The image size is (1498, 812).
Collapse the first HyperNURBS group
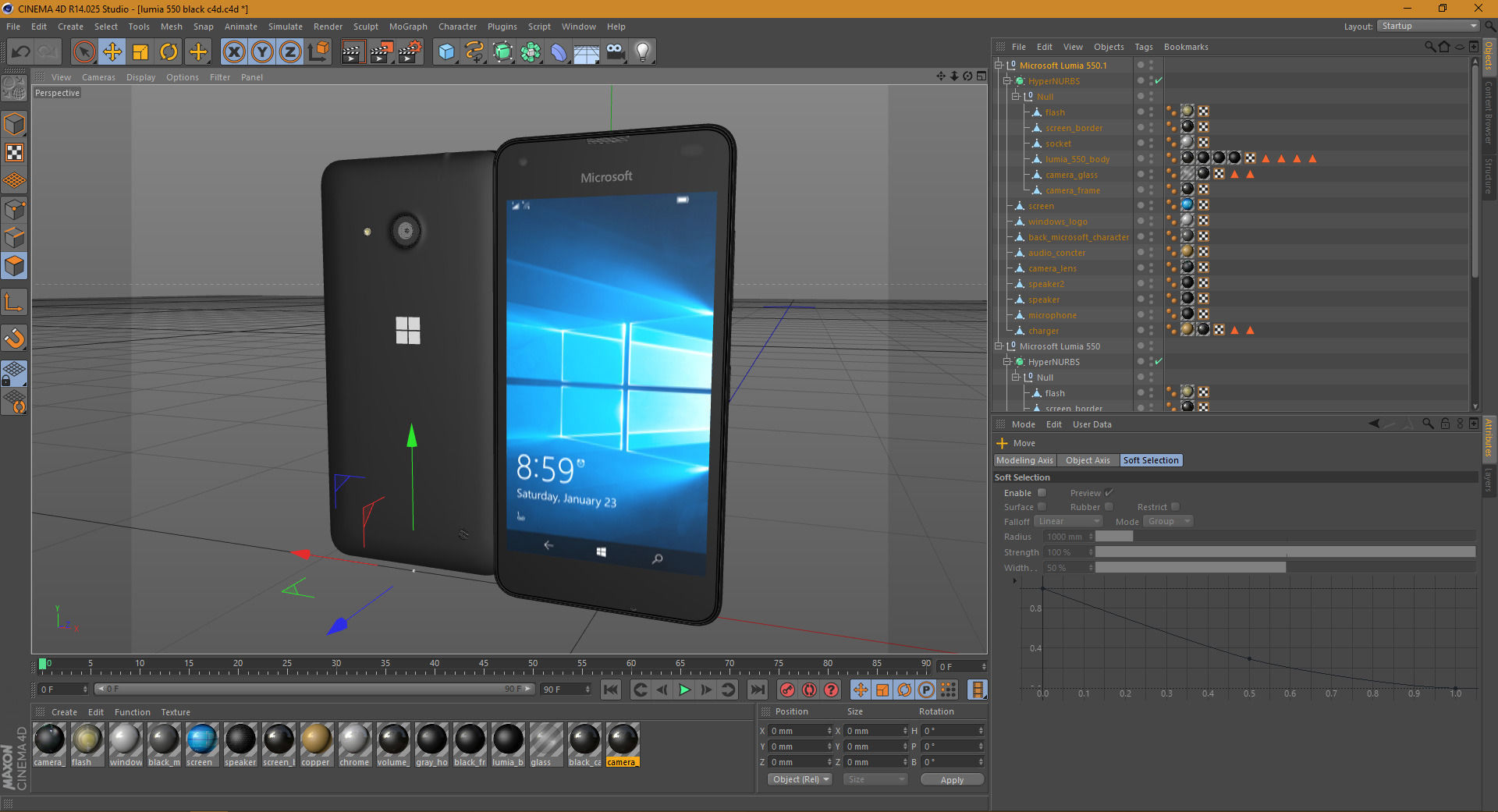tap(1006, 81)
